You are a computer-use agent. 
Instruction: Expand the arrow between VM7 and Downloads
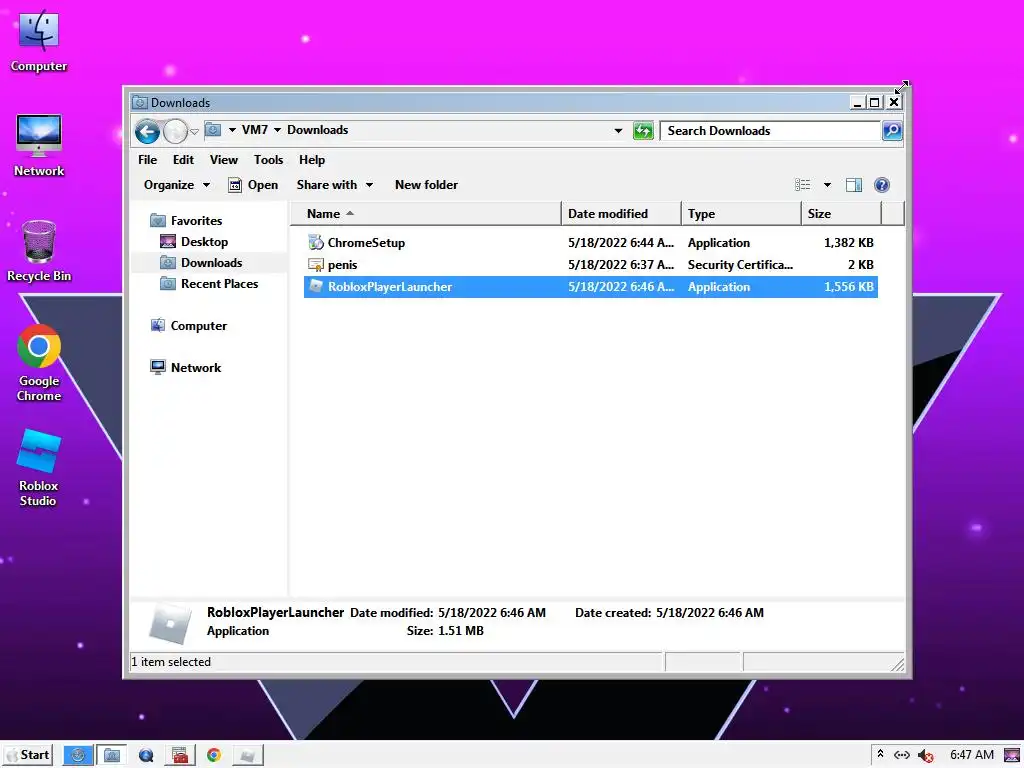pyautogui.click(x=277, y=130)
